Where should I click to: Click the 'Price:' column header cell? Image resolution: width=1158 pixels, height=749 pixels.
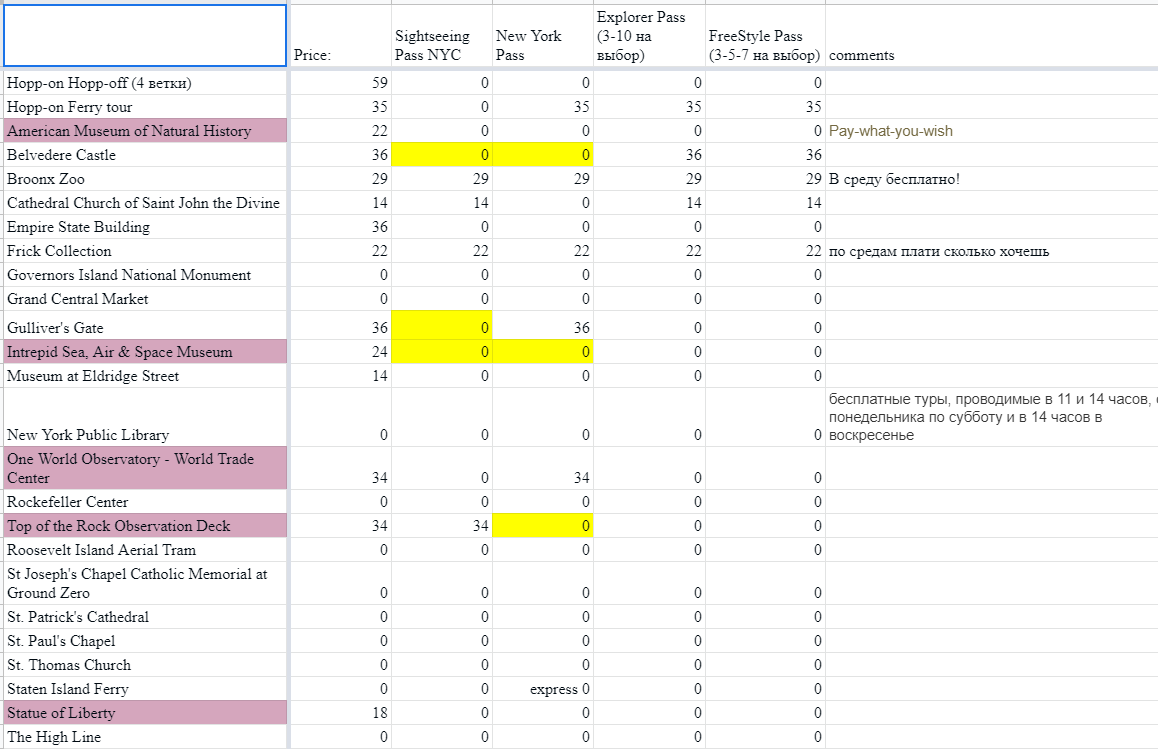click(x=340, y=35)
